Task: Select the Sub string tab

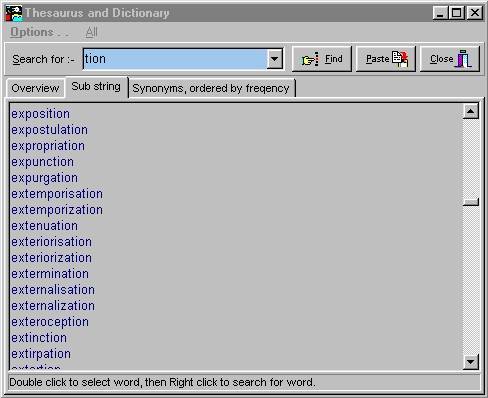Action: [96, 87]
